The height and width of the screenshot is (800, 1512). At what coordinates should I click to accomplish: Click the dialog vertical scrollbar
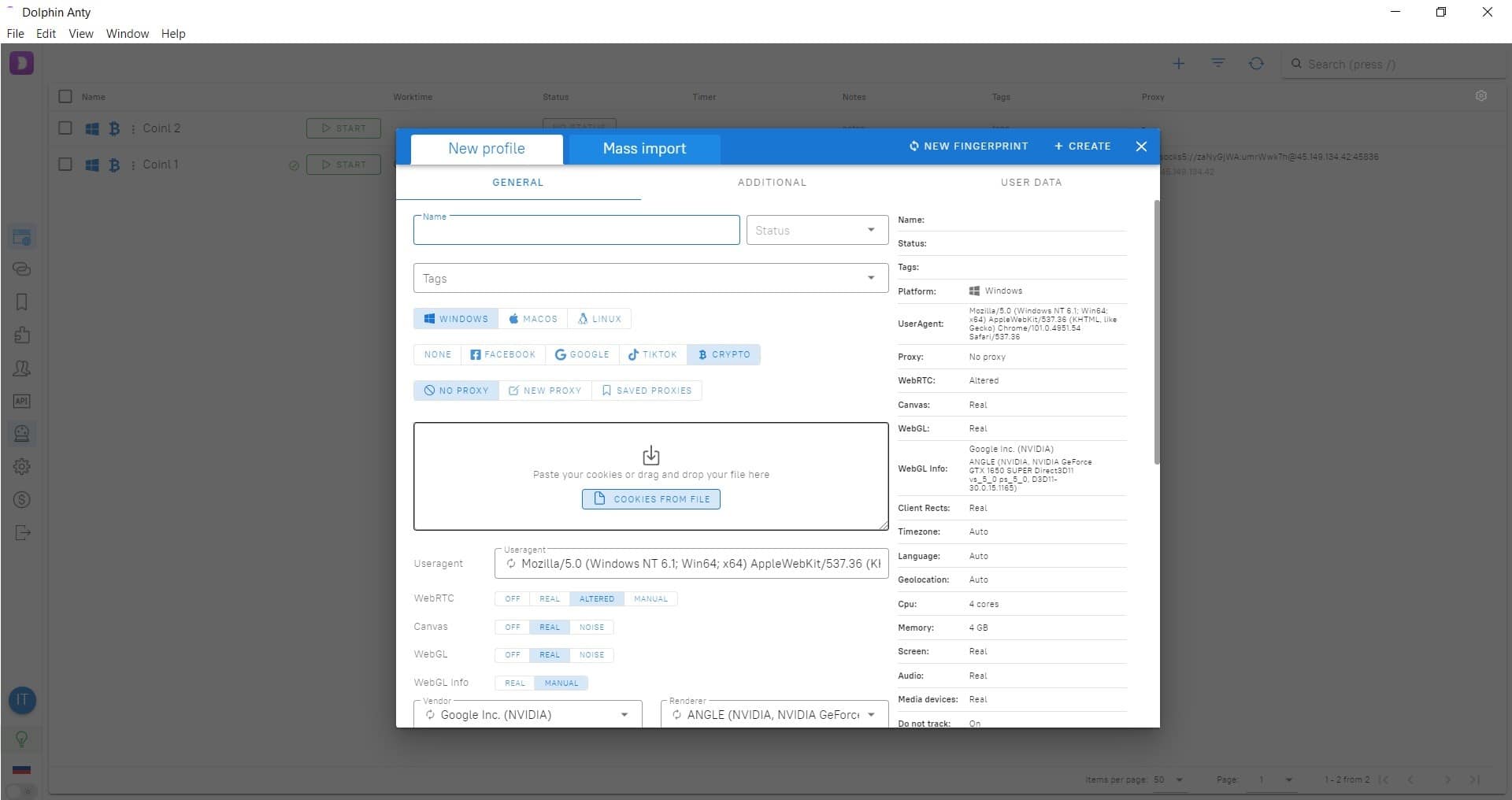[1156, 331]
